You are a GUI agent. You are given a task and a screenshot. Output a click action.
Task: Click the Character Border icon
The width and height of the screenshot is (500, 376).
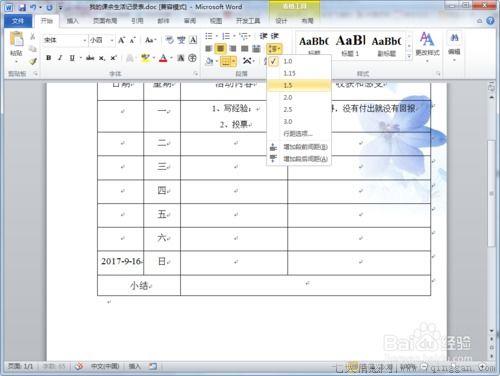tap(193, 40)
